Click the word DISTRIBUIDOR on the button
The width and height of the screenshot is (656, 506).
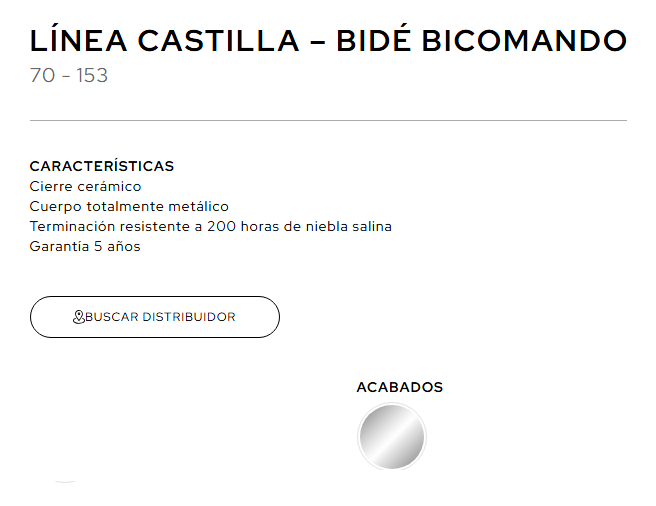coord(189,317)
